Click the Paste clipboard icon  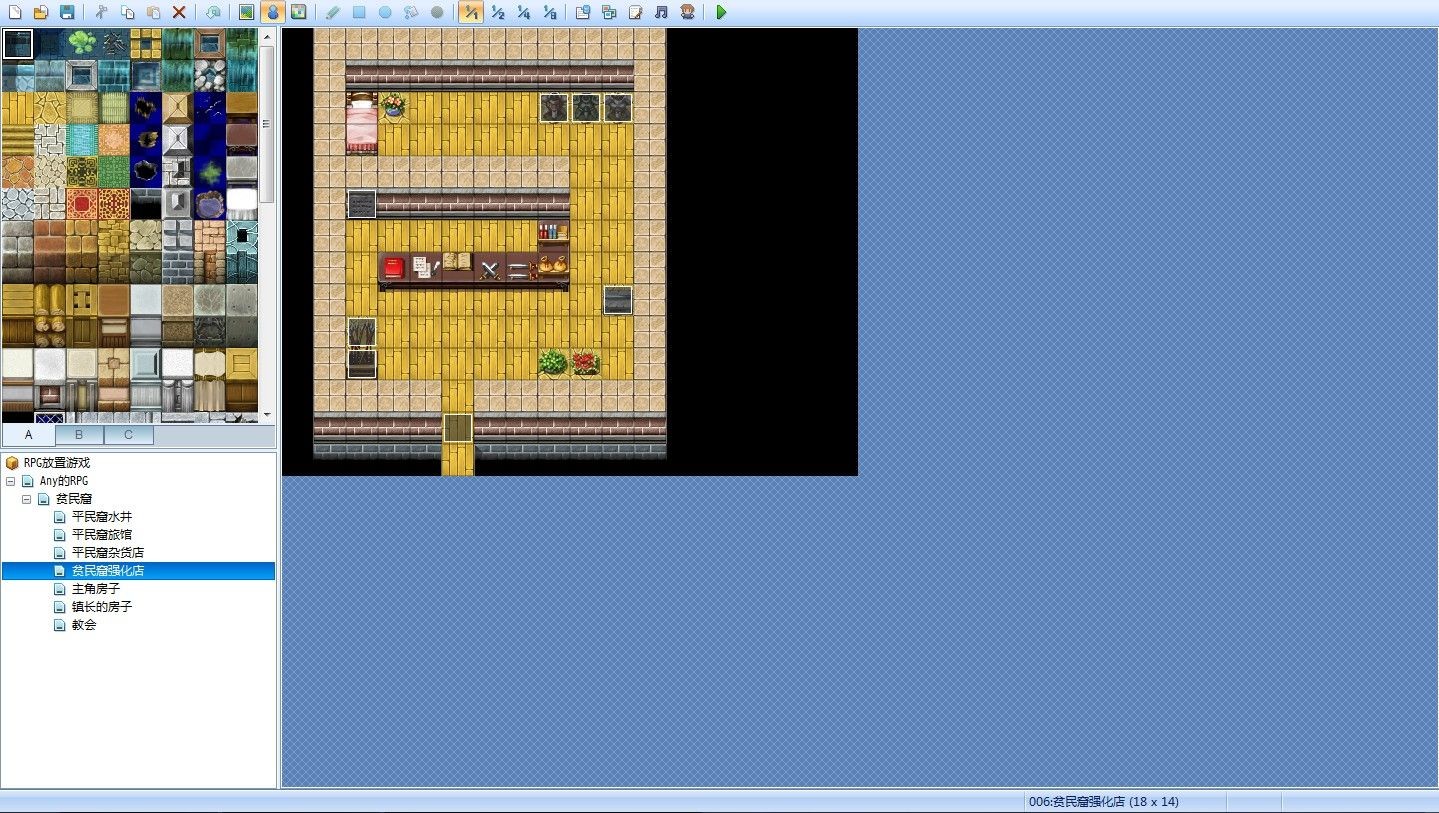click(x=153, y=12)
